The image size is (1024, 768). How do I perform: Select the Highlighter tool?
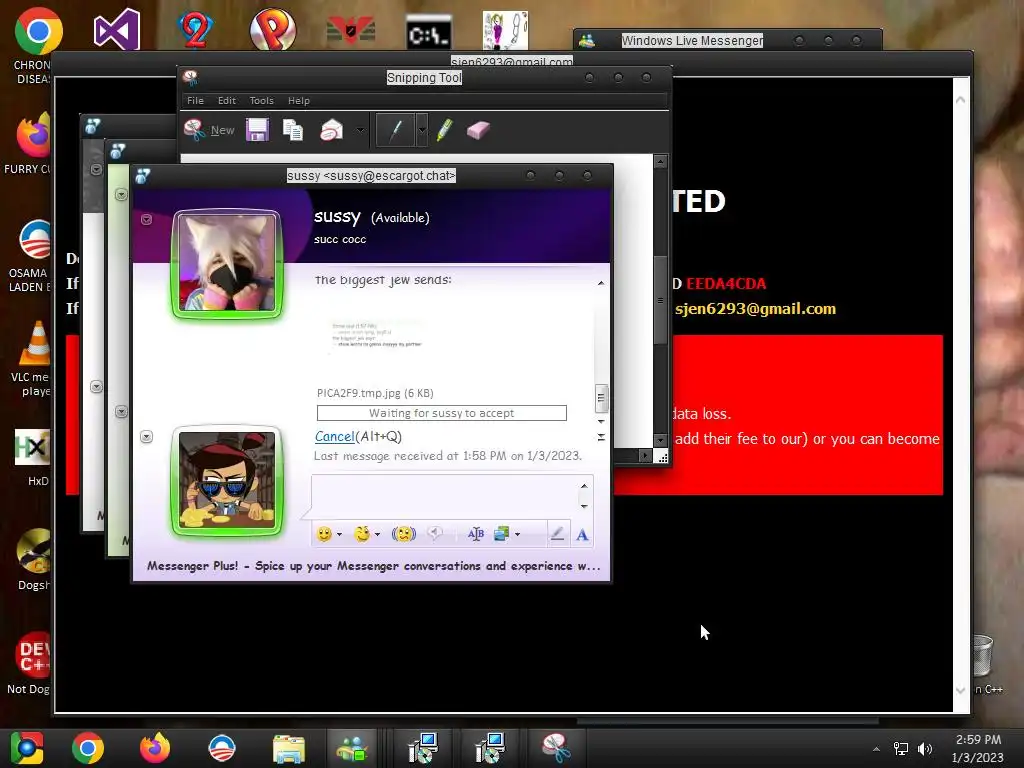445,130
